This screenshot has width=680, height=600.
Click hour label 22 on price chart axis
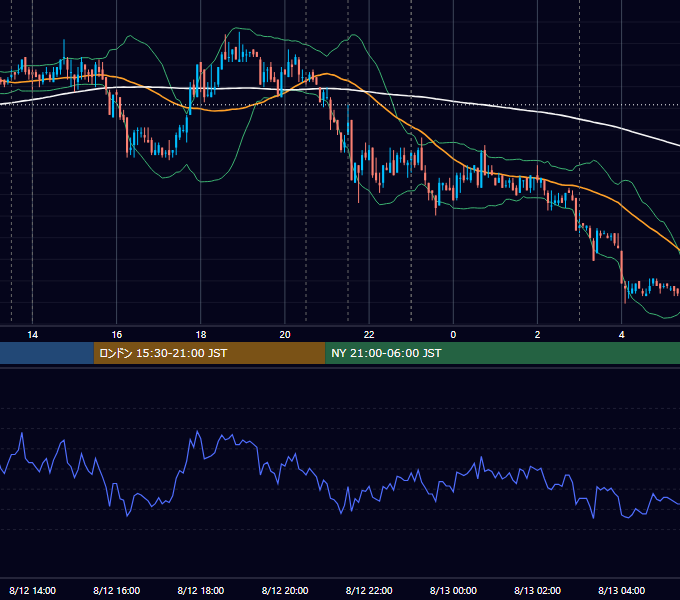(369, 335)
